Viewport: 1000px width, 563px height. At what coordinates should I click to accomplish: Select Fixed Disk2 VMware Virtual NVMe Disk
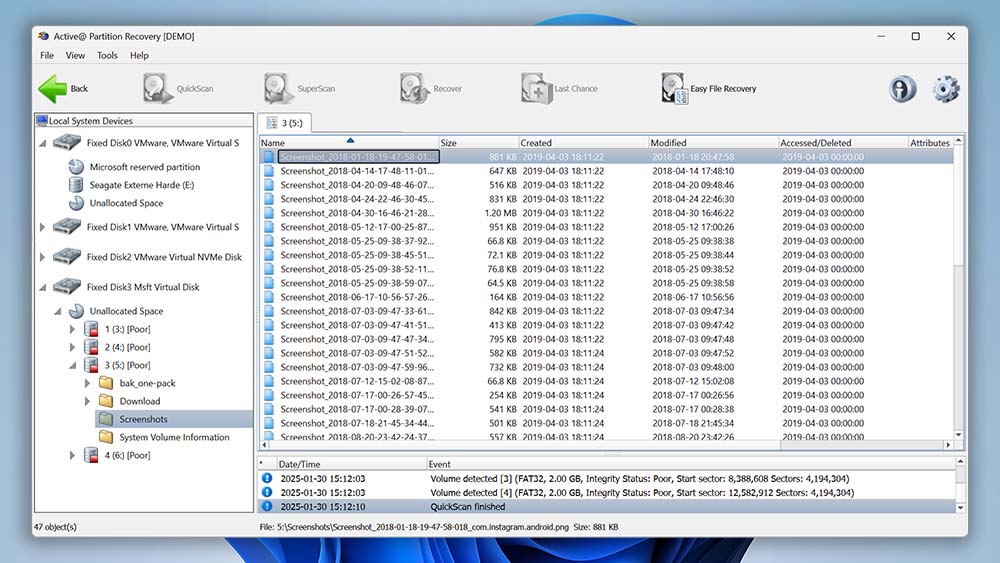click(164, 257)
